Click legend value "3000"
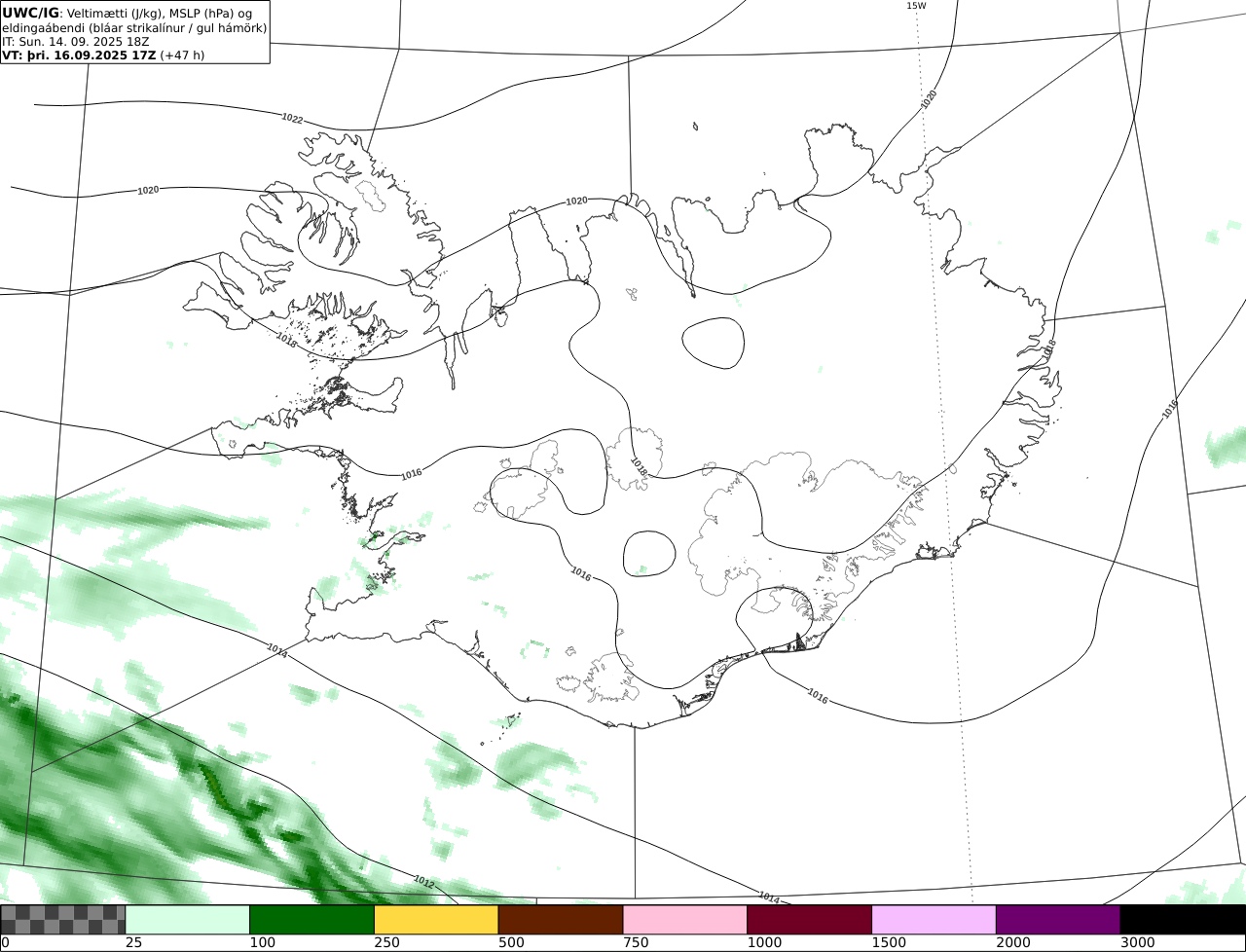 pos(1138,943)
